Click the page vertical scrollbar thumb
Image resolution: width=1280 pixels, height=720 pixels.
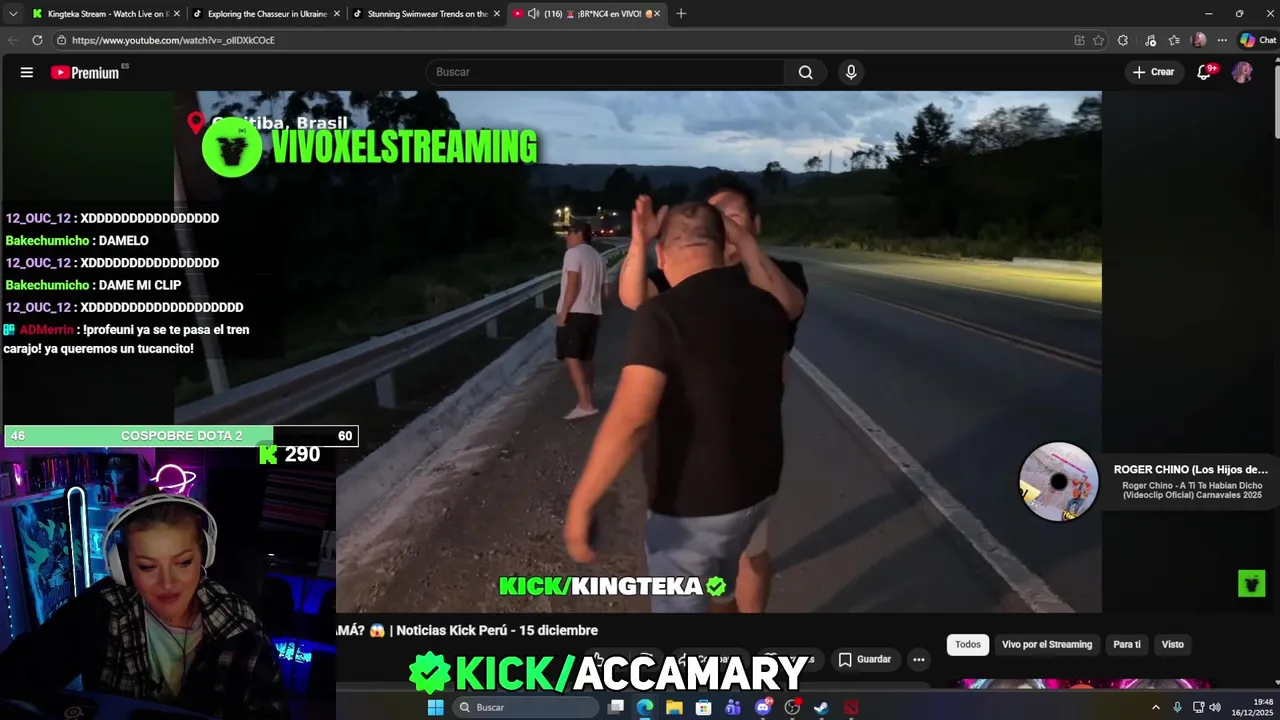click(1276, 100)
